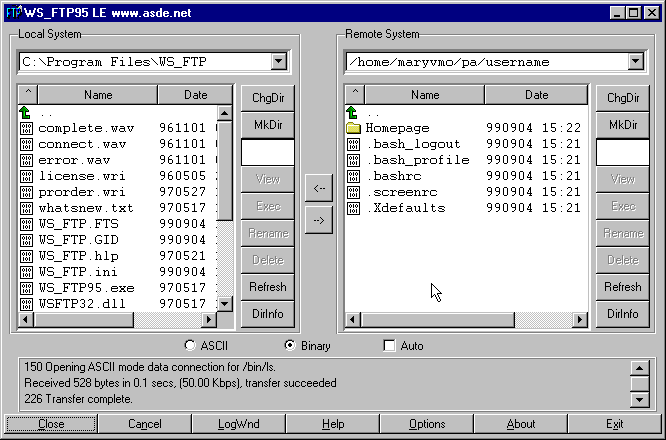The width and height of the screenshot is (666, 440).
Task: Open the Help button
Action: point(333,424)
